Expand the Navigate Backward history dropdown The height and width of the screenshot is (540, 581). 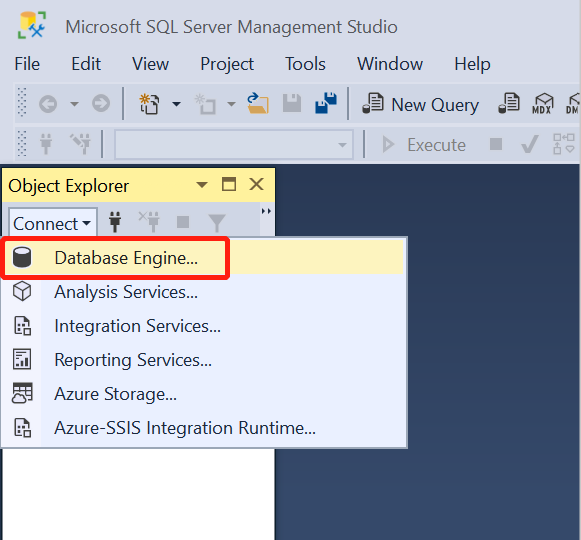(x=74, y=104)
